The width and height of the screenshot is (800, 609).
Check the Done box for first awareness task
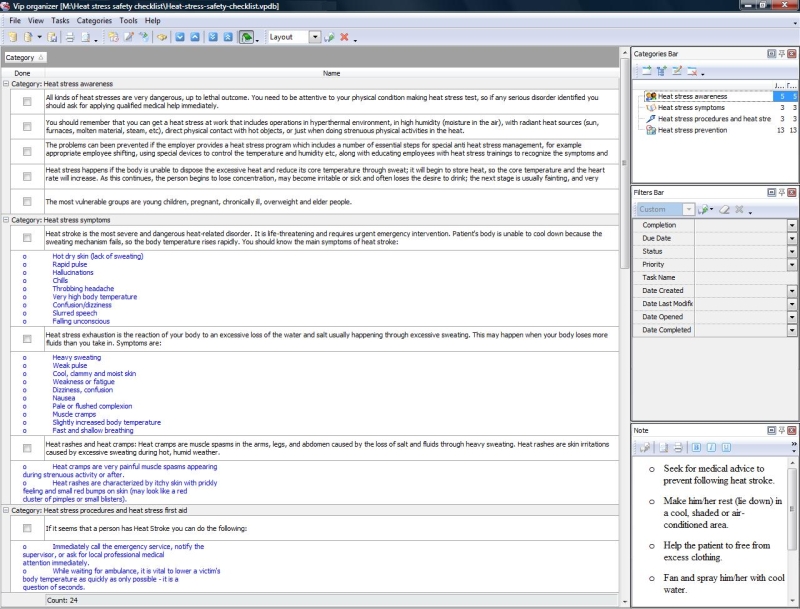(x=27, y=101)
